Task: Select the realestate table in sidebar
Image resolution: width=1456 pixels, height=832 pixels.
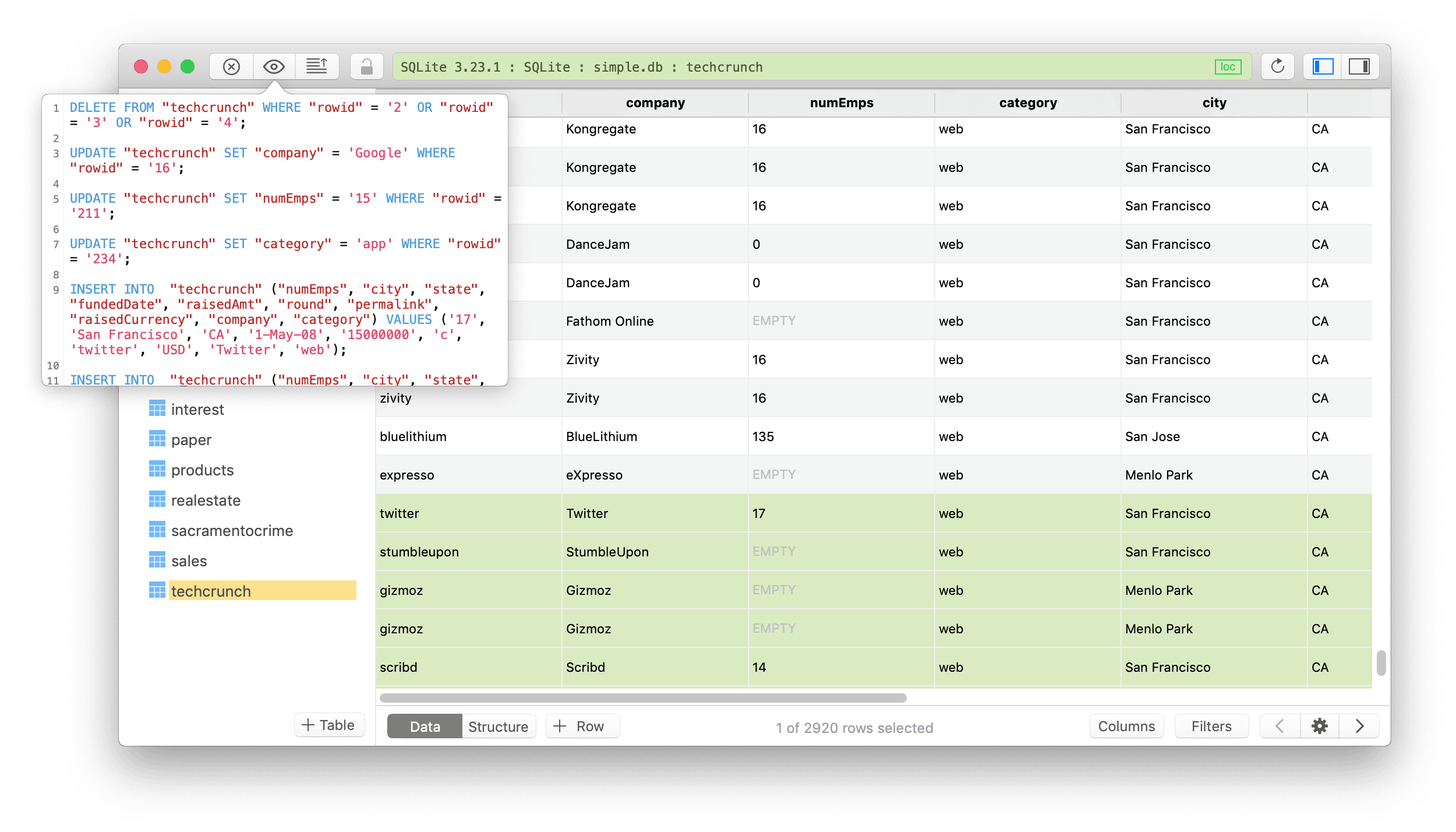Action: (206, 500)
